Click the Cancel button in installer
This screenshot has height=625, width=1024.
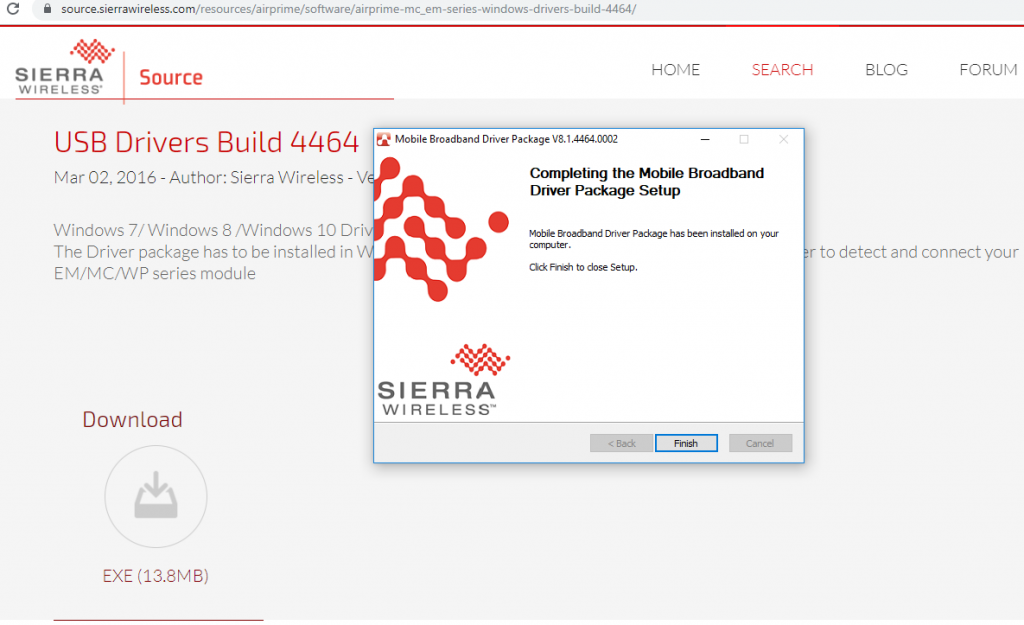pos(760,443)
